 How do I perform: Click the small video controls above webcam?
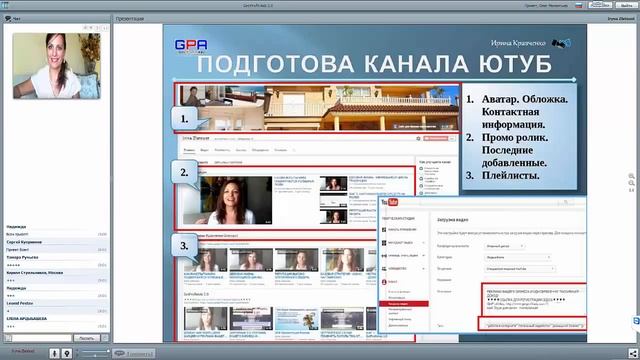click(96, 28)
